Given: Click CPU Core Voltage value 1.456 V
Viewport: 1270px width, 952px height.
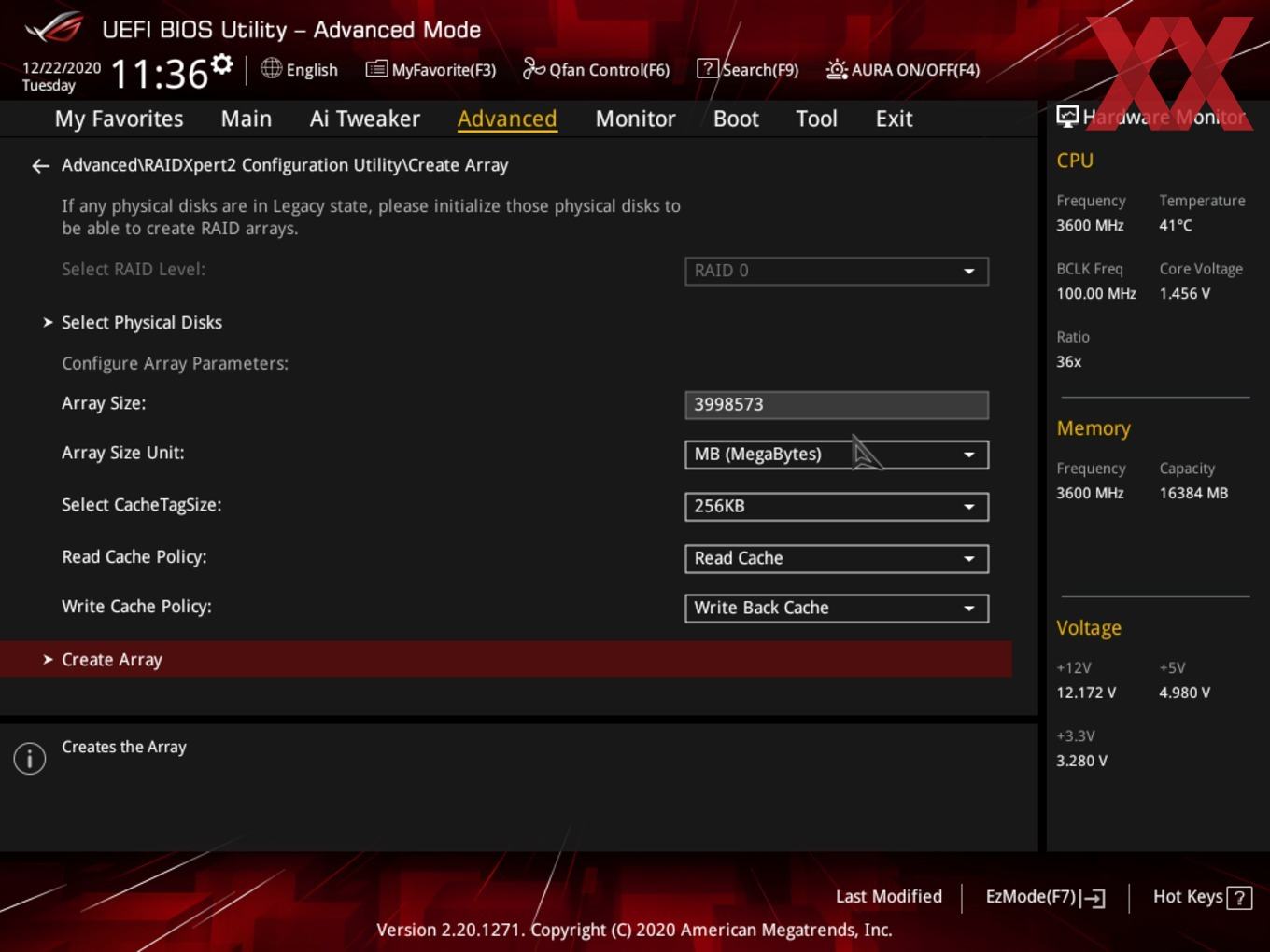Looking at the screenshot, I should 1185,294.
